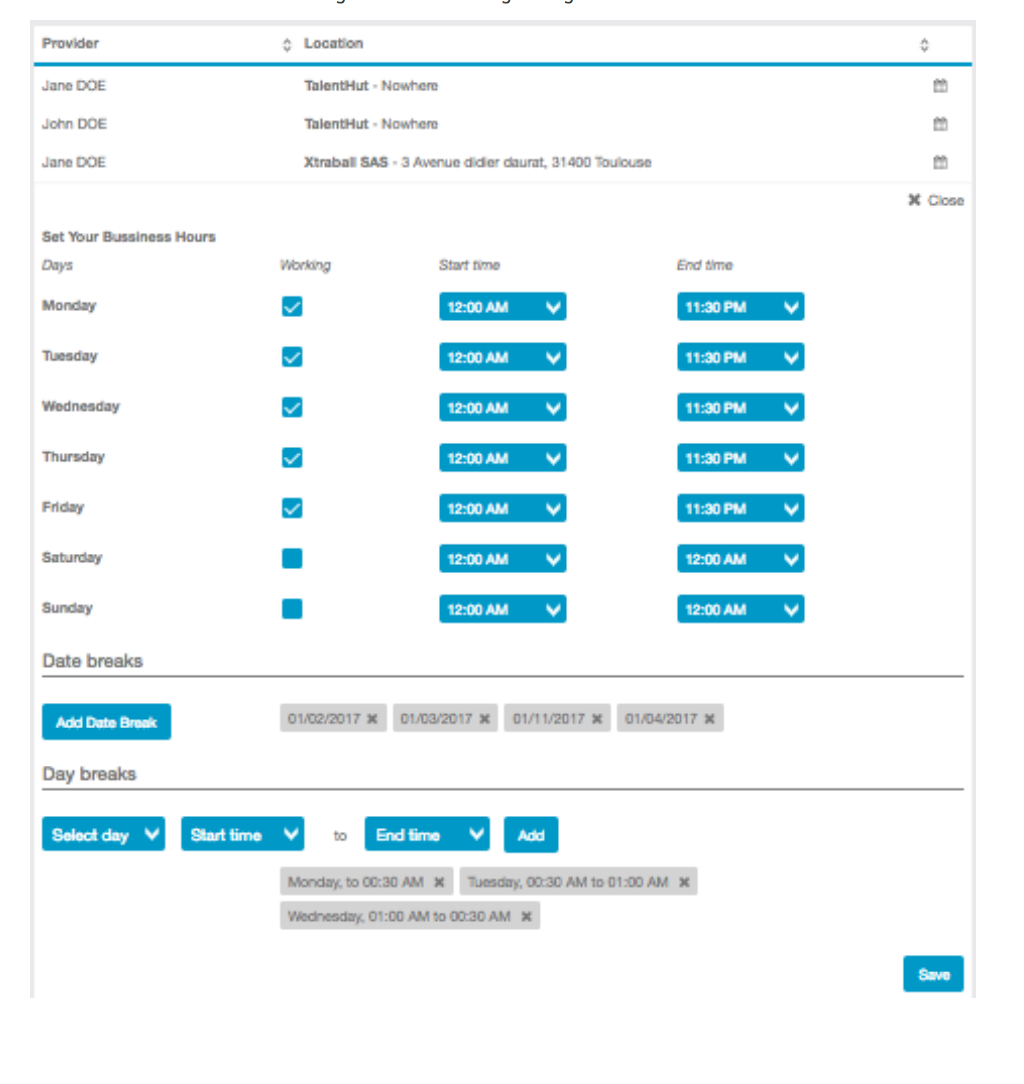
Task: Close the business hours panel
Action: [x=936, y=201]
